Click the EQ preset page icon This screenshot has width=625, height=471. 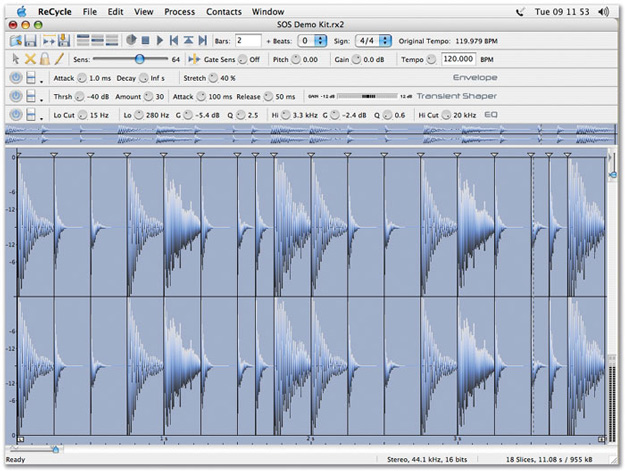tap(31, 115)
